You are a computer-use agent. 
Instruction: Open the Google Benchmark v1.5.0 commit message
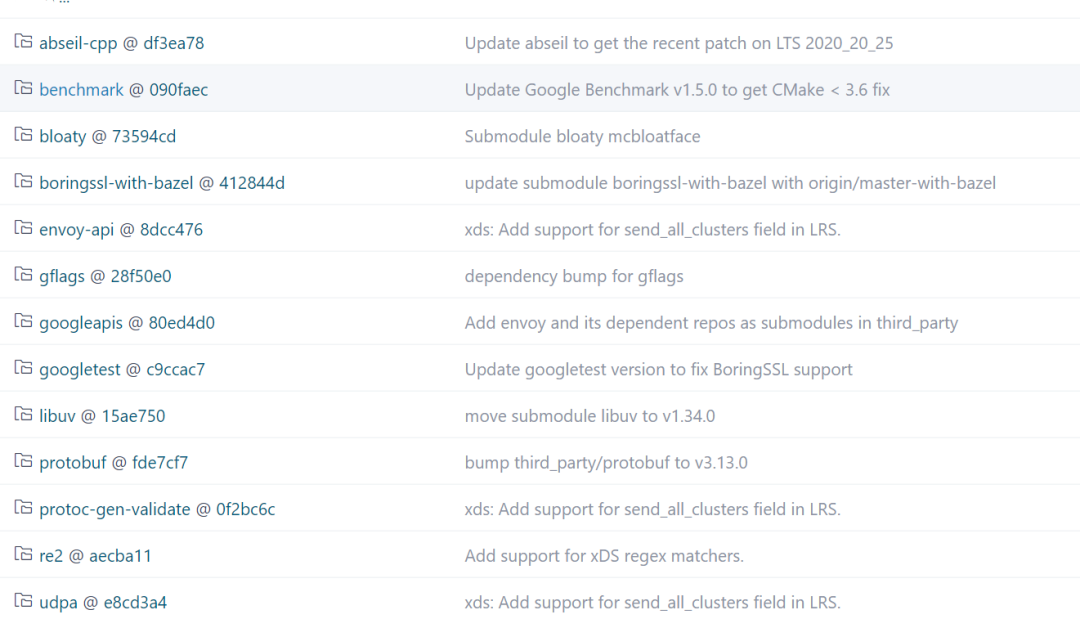coord(677,90)
